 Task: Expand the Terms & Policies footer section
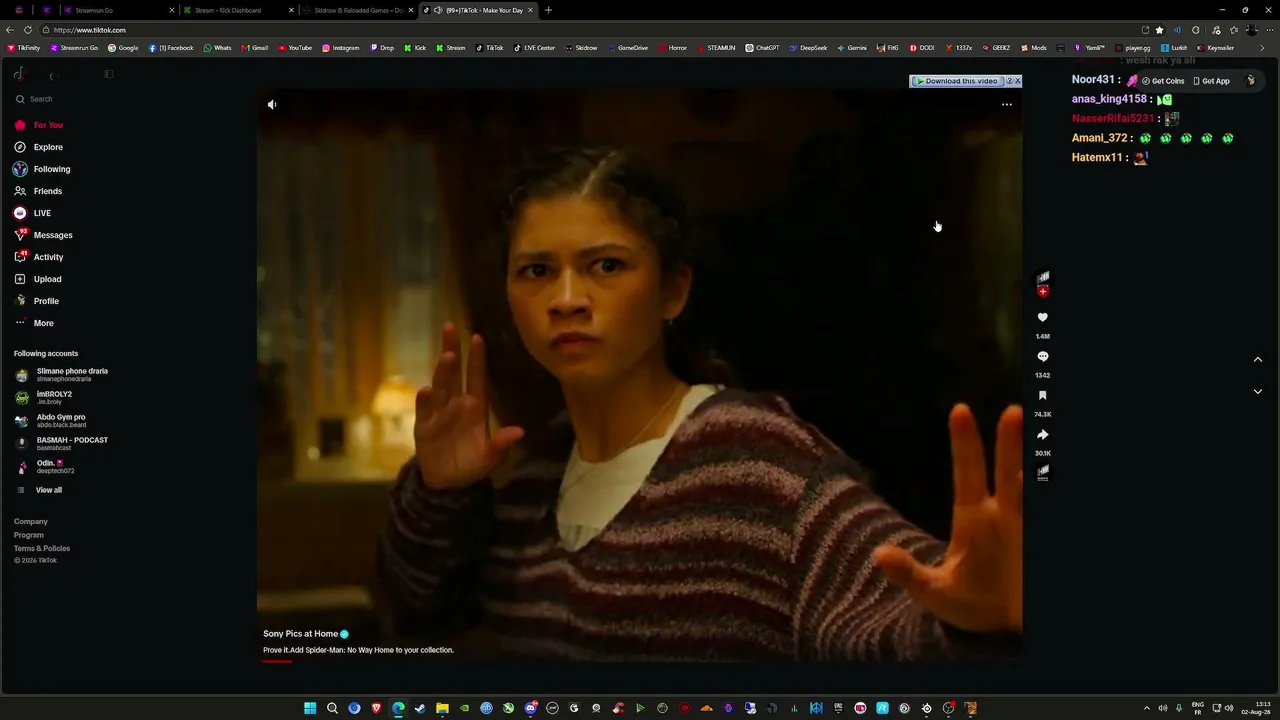click(x=42, y=548)
